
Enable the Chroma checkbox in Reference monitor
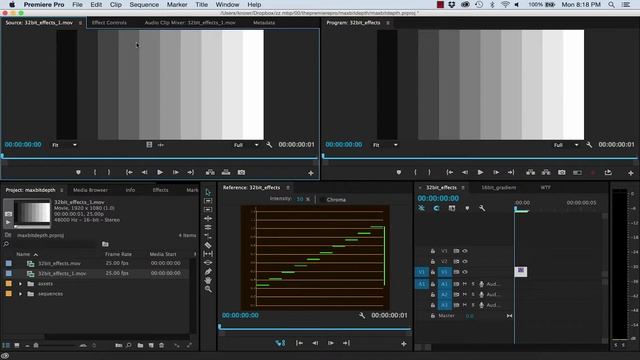click(x=322, y=200)
